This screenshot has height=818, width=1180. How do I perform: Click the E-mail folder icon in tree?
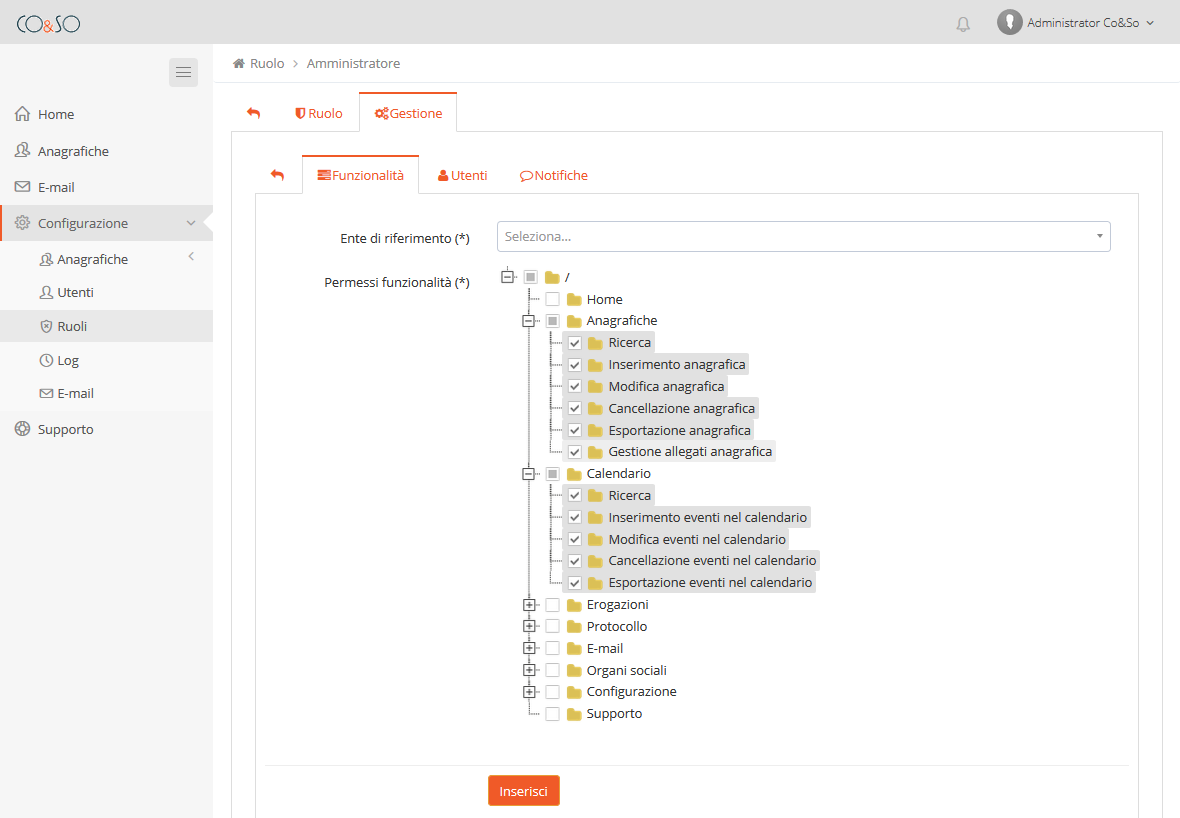pyautogui.click(x=574, y=648)
